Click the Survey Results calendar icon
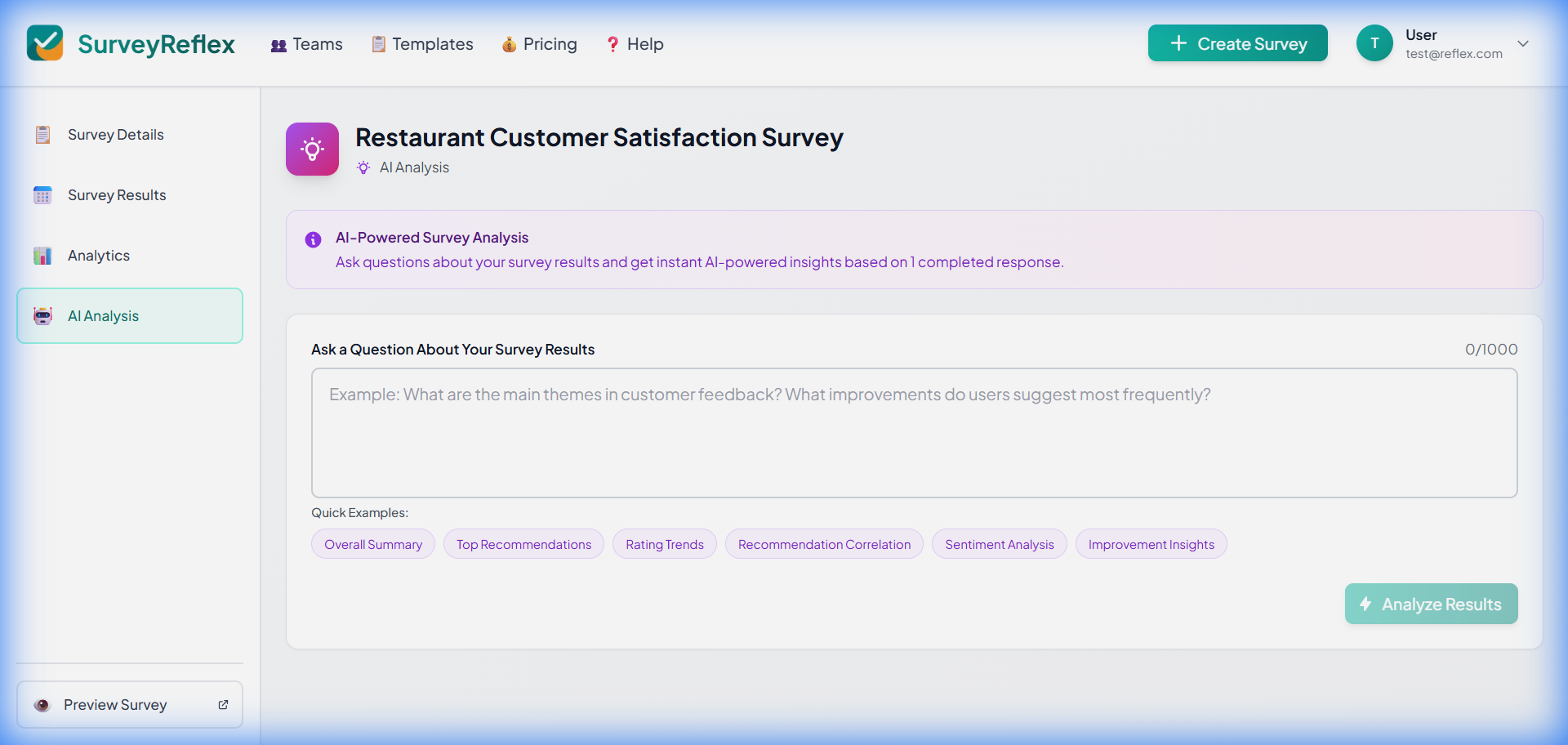The height and width of the screenshot is (745, 1568). pos(42,194)
